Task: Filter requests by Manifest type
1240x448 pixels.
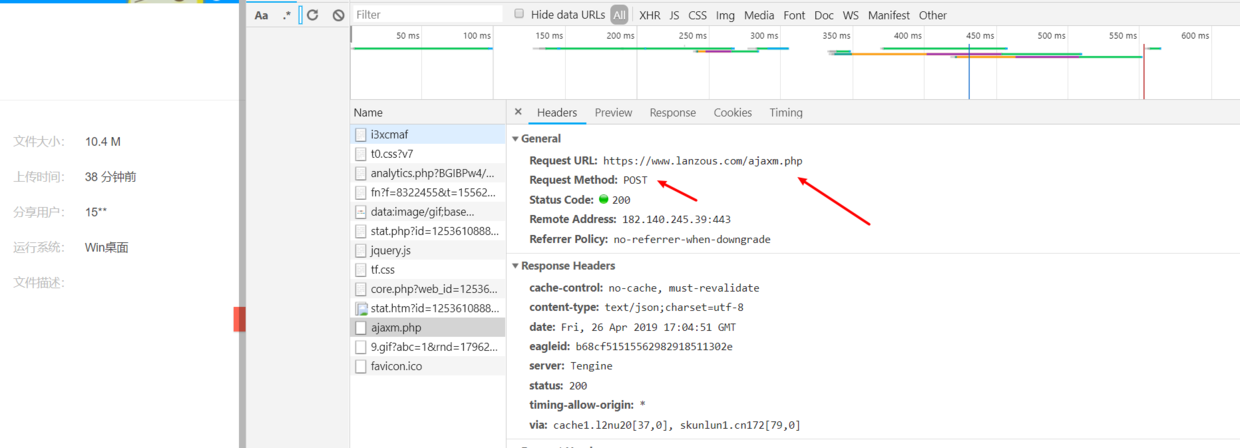Action: click(889, 15)
